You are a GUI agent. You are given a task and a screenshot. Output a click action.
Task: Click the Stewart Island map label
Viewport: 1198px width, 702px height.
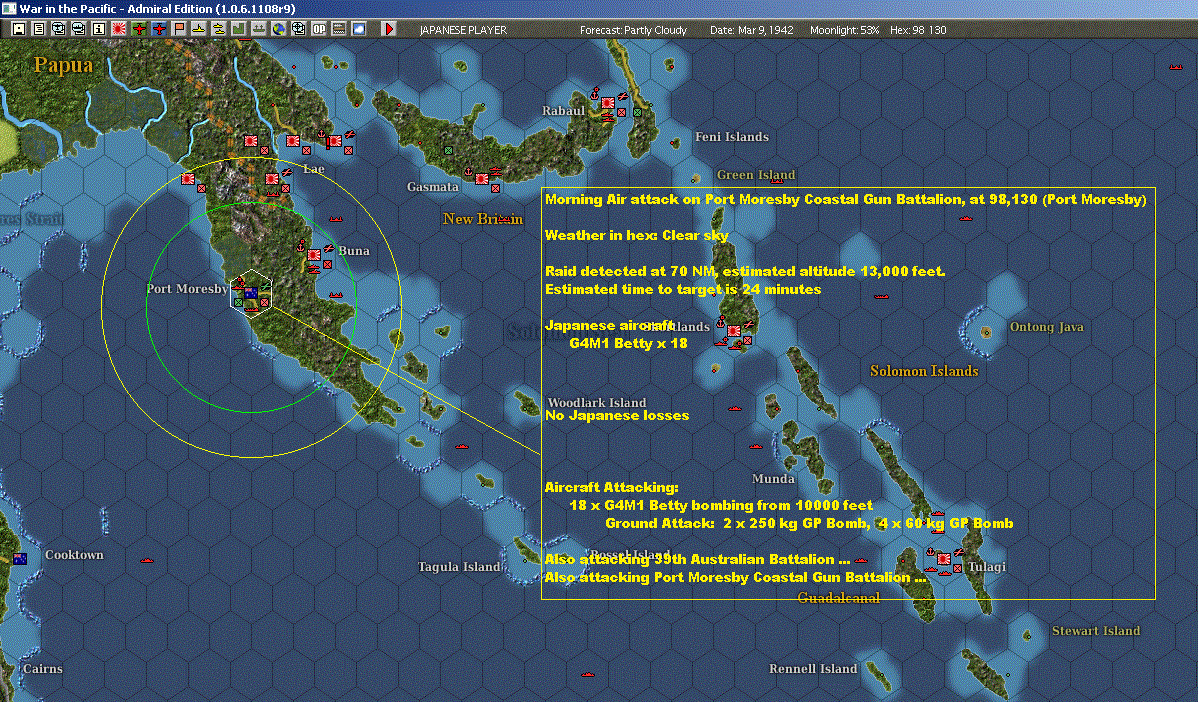pos(1096,631)
